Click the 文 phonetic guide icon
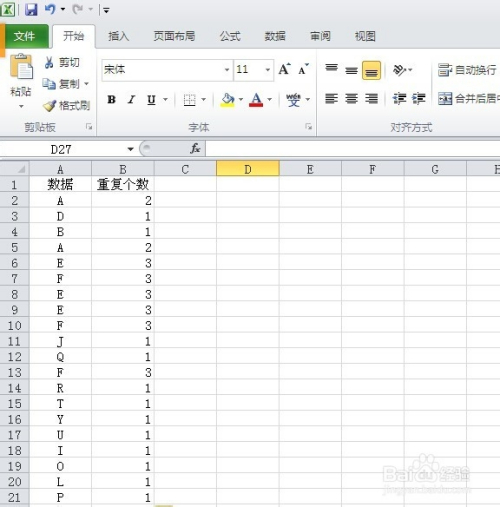 (x=293, y=99)
